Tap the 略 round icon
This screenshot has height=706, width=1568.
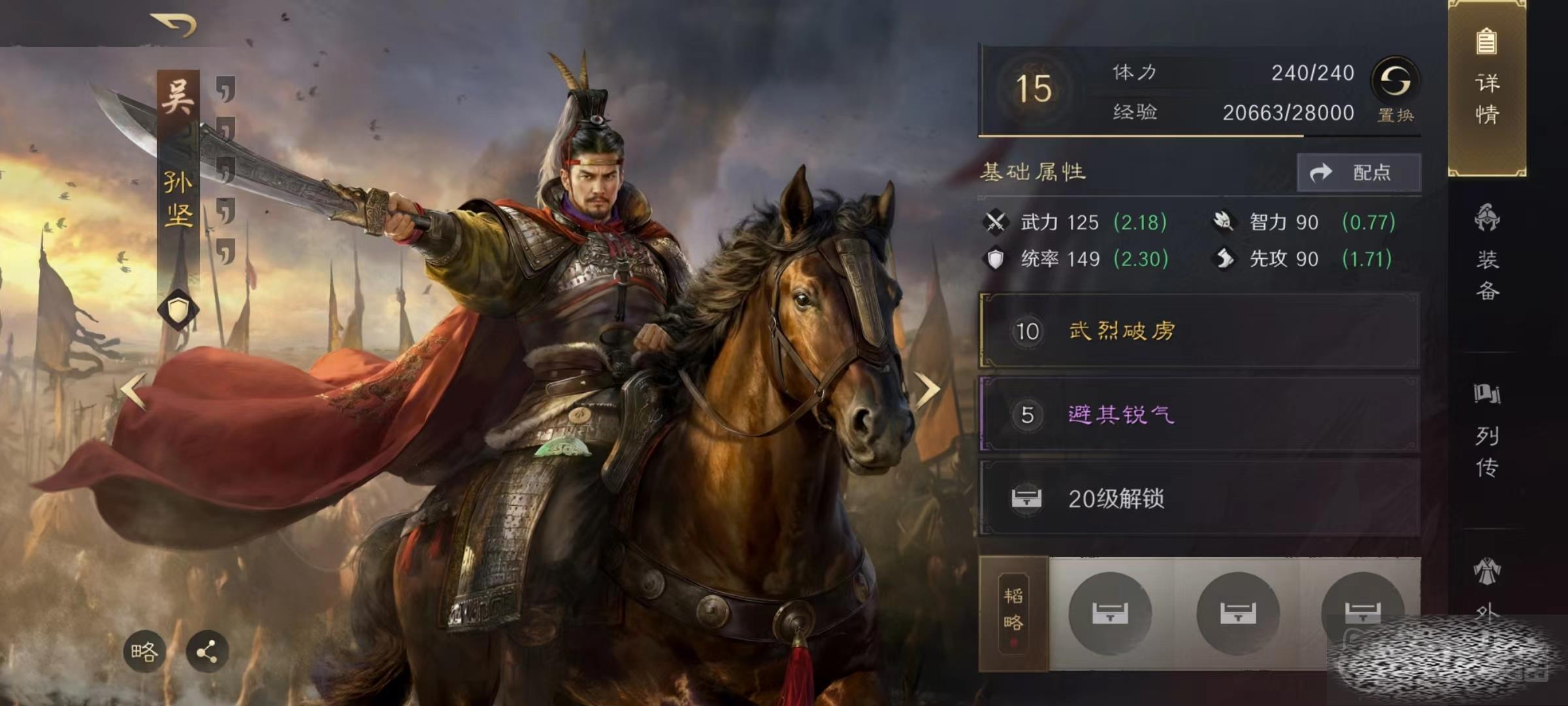(144, 652)
